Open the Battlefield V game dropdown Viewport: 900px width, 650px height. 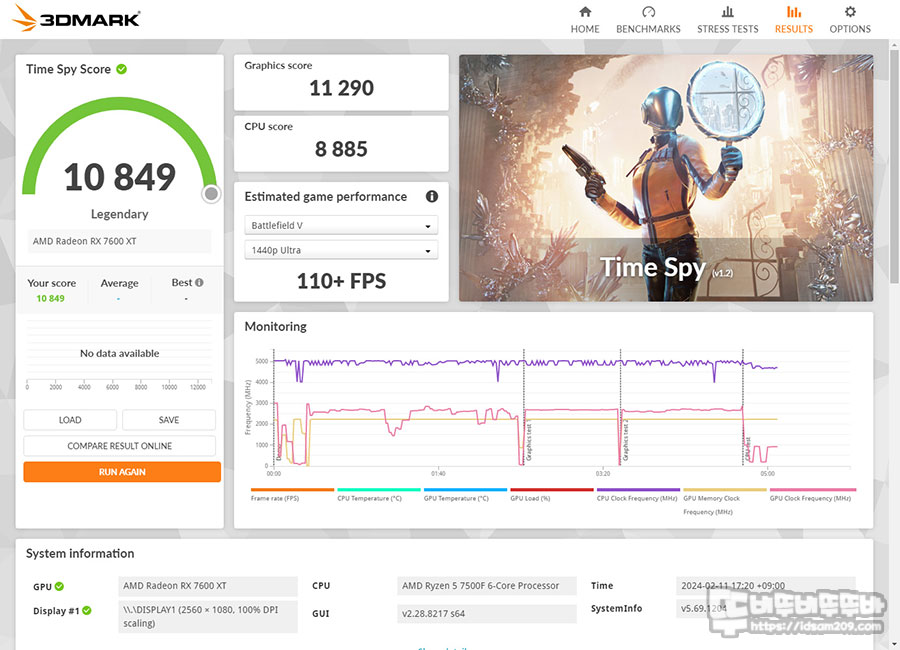pyautogui.click(x=342, y=225)
